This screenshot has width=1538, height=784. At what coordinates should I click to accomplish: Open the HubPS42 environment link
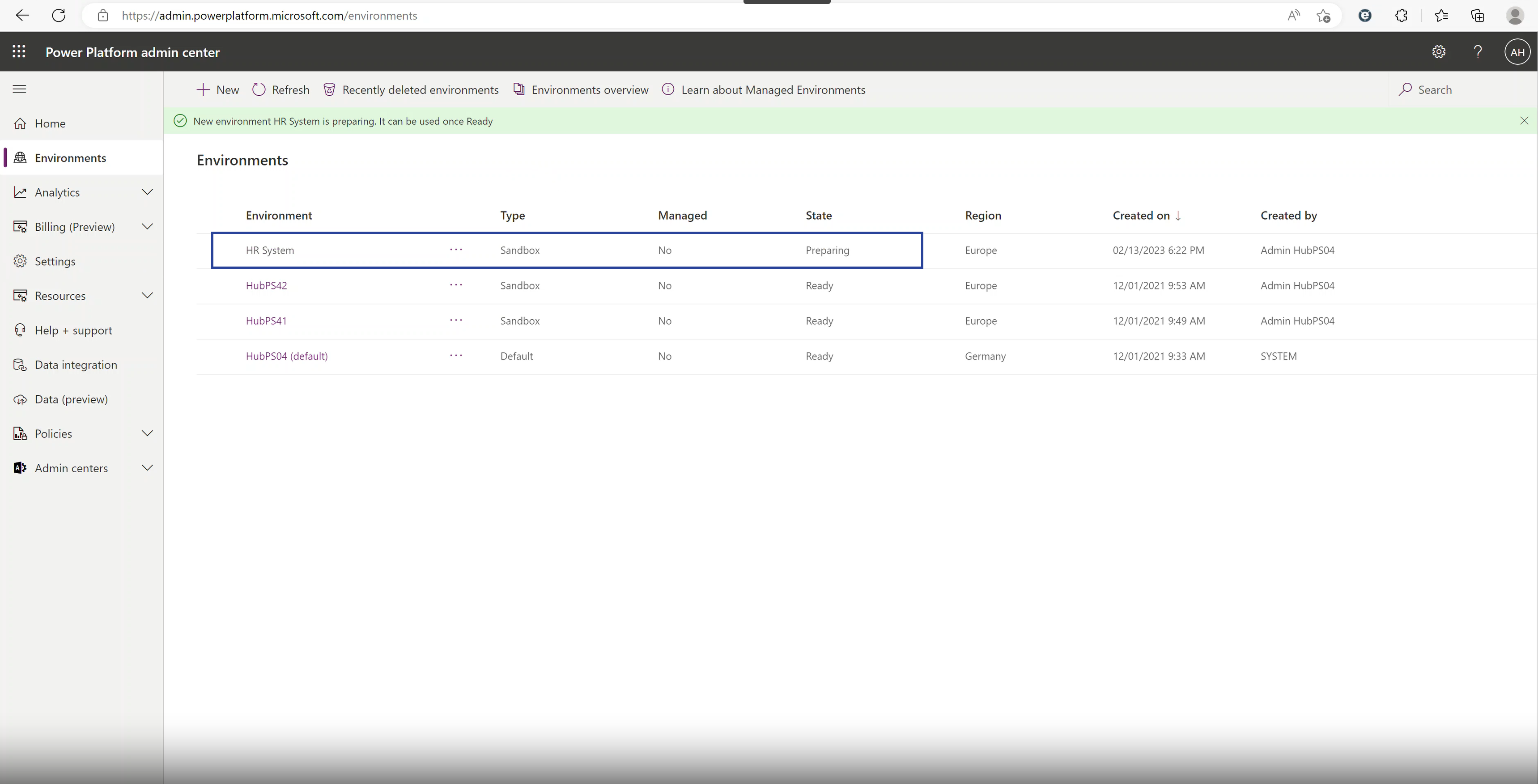(266, 285)
